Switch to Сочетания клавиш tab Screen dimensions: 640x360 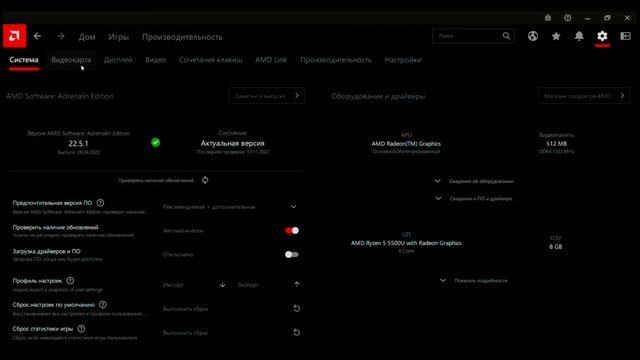211,60
